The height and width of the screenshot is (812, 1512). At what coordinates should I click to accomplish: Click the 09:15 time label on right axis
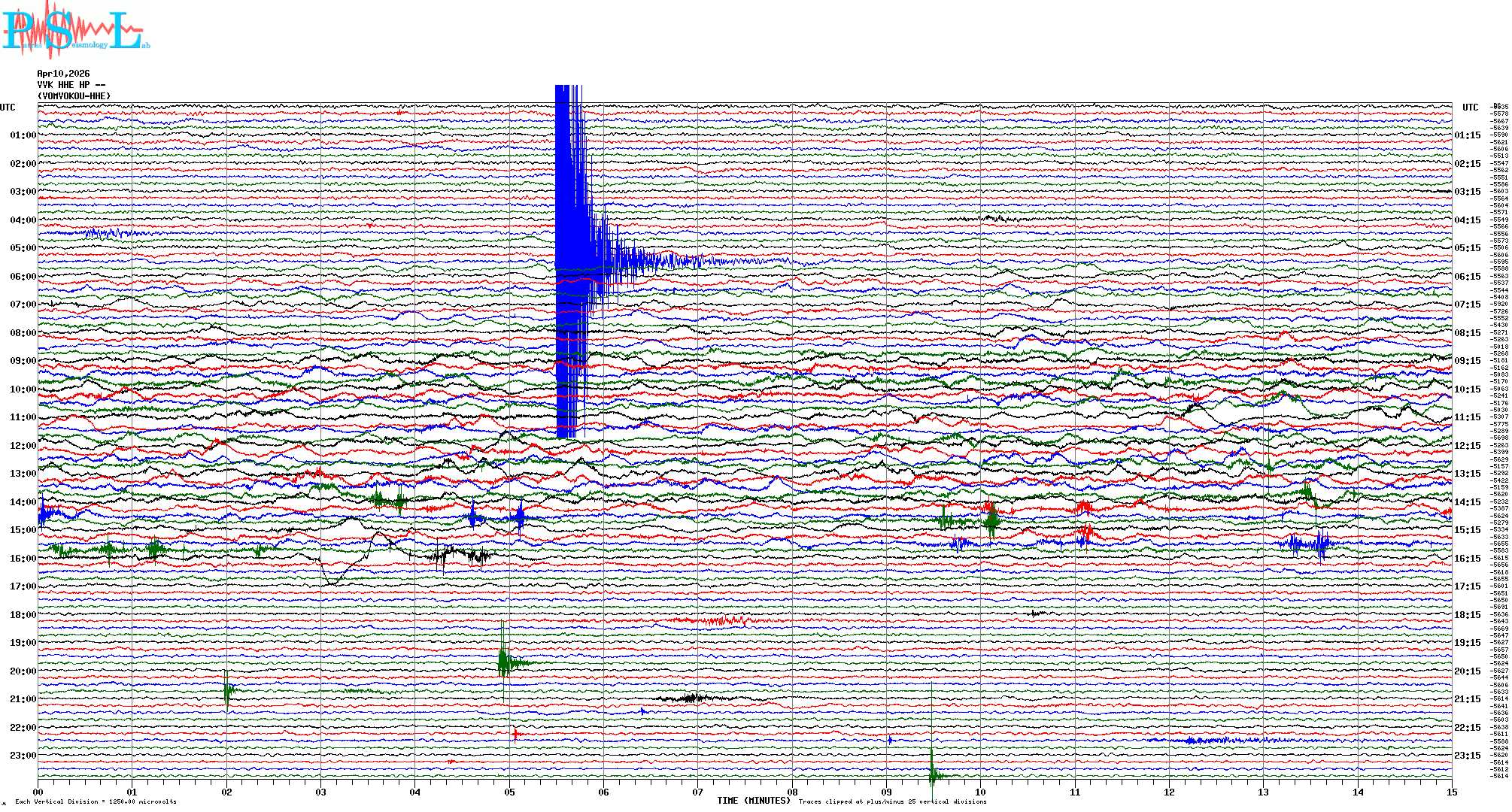click(1467, 361)
